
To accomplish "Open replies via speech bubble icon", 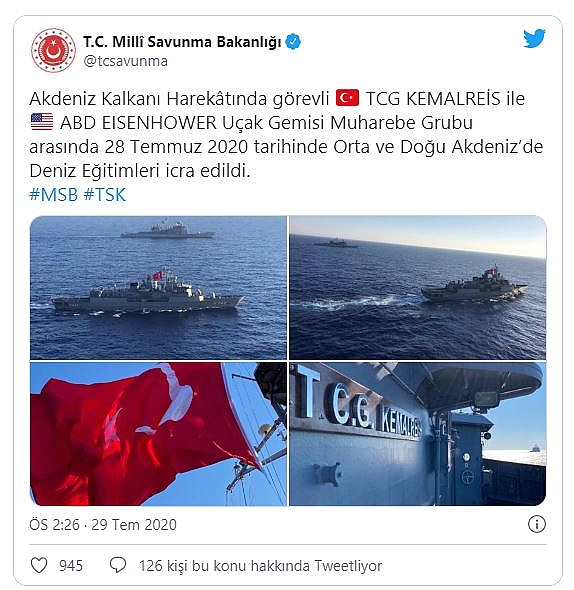I will [x=118, y=566].
